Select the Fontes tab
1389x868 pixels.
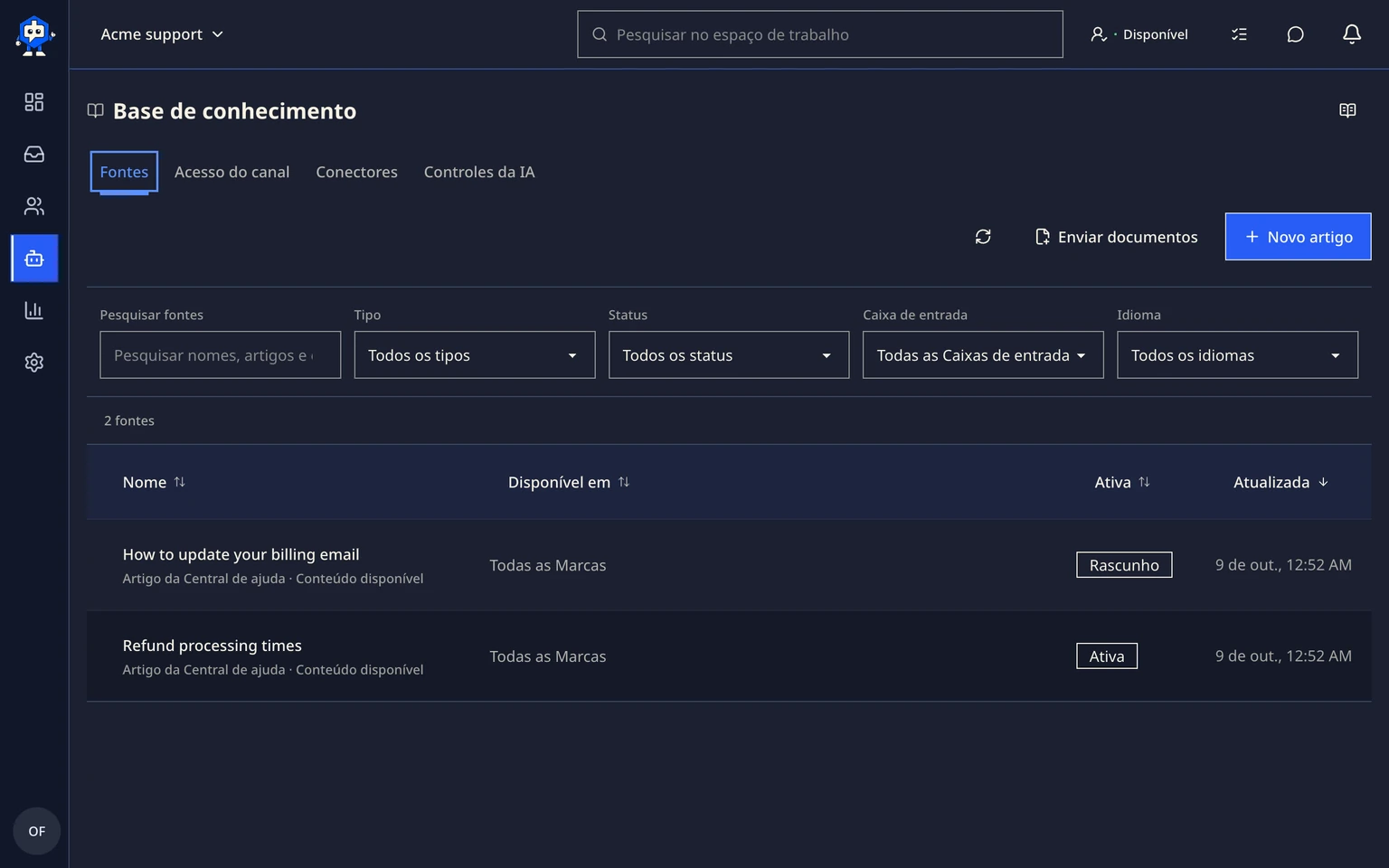(124, 172)
